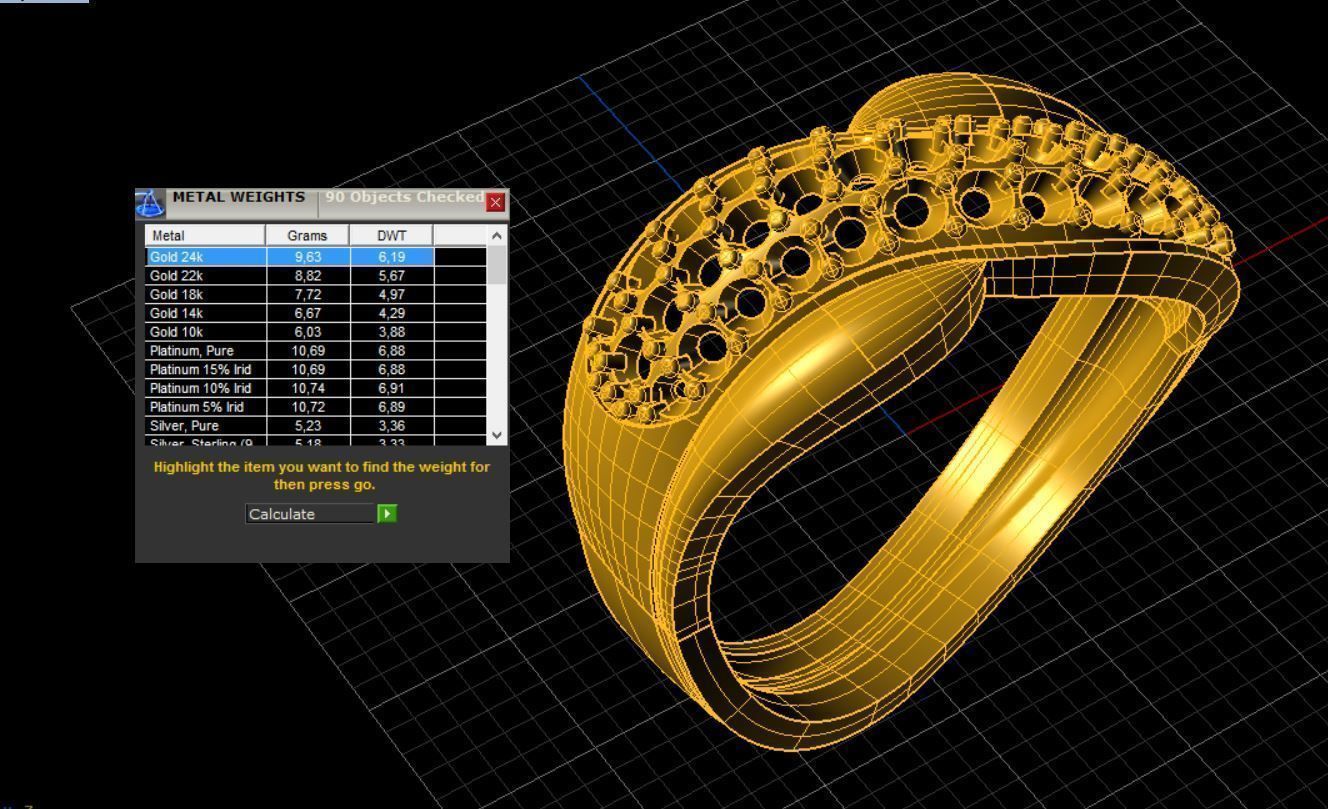The height and width of the screenshot is (809, 1328).
Task: Click the scroll up arrow of metals list
Action: pyautogui.click(x=497, y=235)
